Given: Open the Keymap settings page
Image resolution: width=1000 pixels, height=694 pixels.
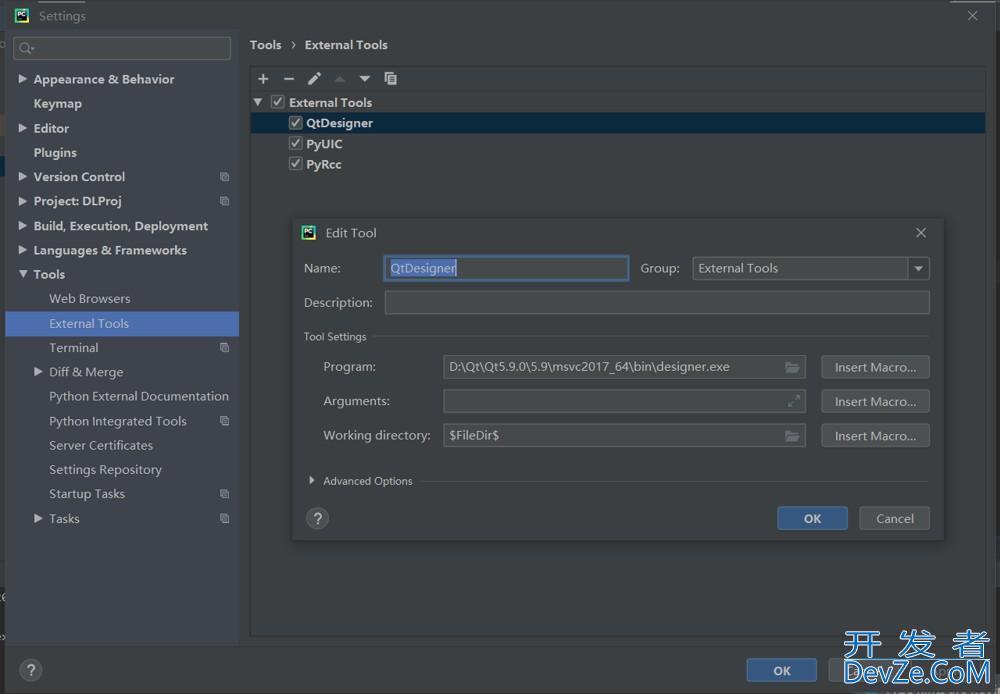Looking at the screenshot, I should tap(57, 103).
